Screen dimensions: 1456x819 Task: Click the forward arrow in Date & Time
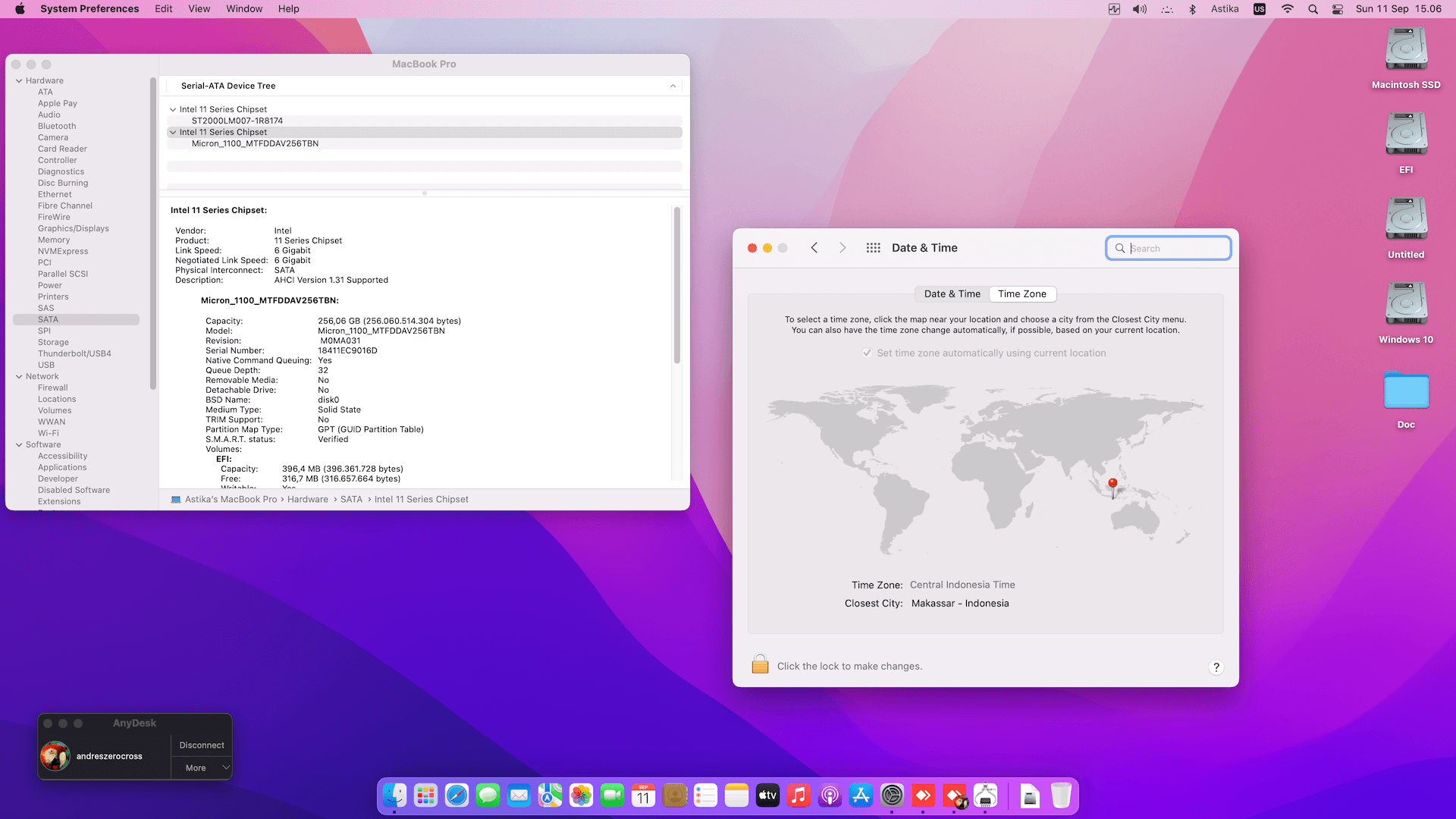pyautogui.click(x=843, y=248)
